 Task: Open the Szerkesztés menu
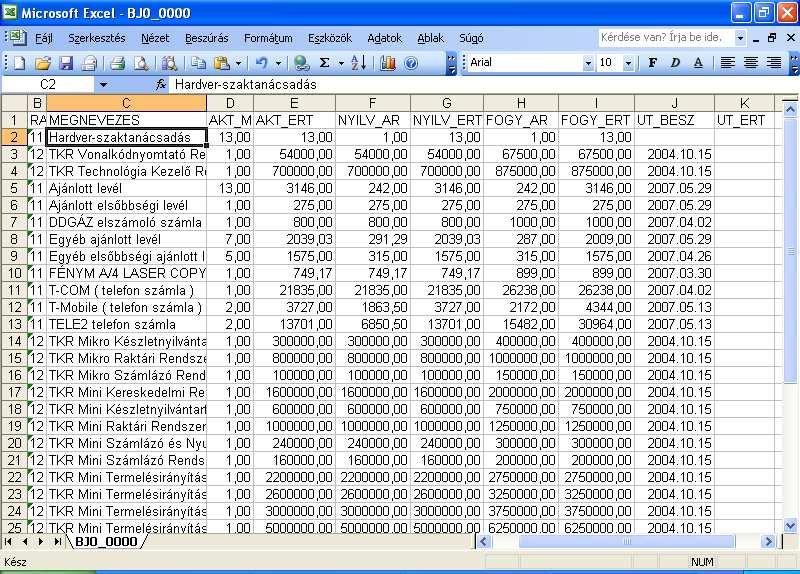tap(96, 38)
